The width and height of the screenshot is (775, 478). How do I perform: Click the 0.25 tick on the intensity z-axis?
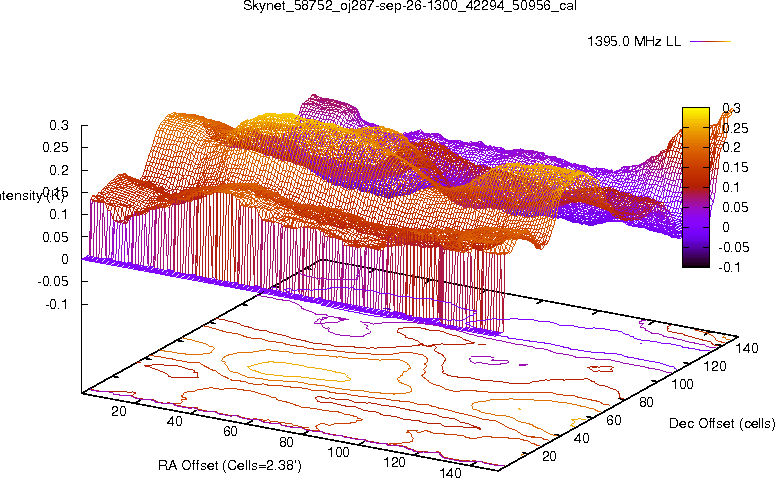[55, 148]
